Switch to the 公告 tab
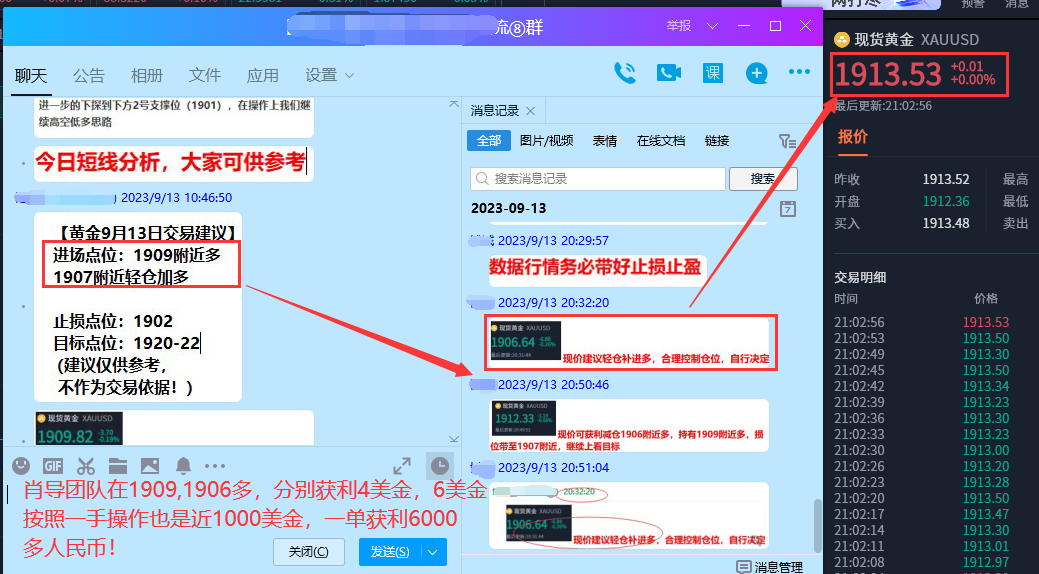Screen dimensions: 1039x574 [x=89, y=76]
